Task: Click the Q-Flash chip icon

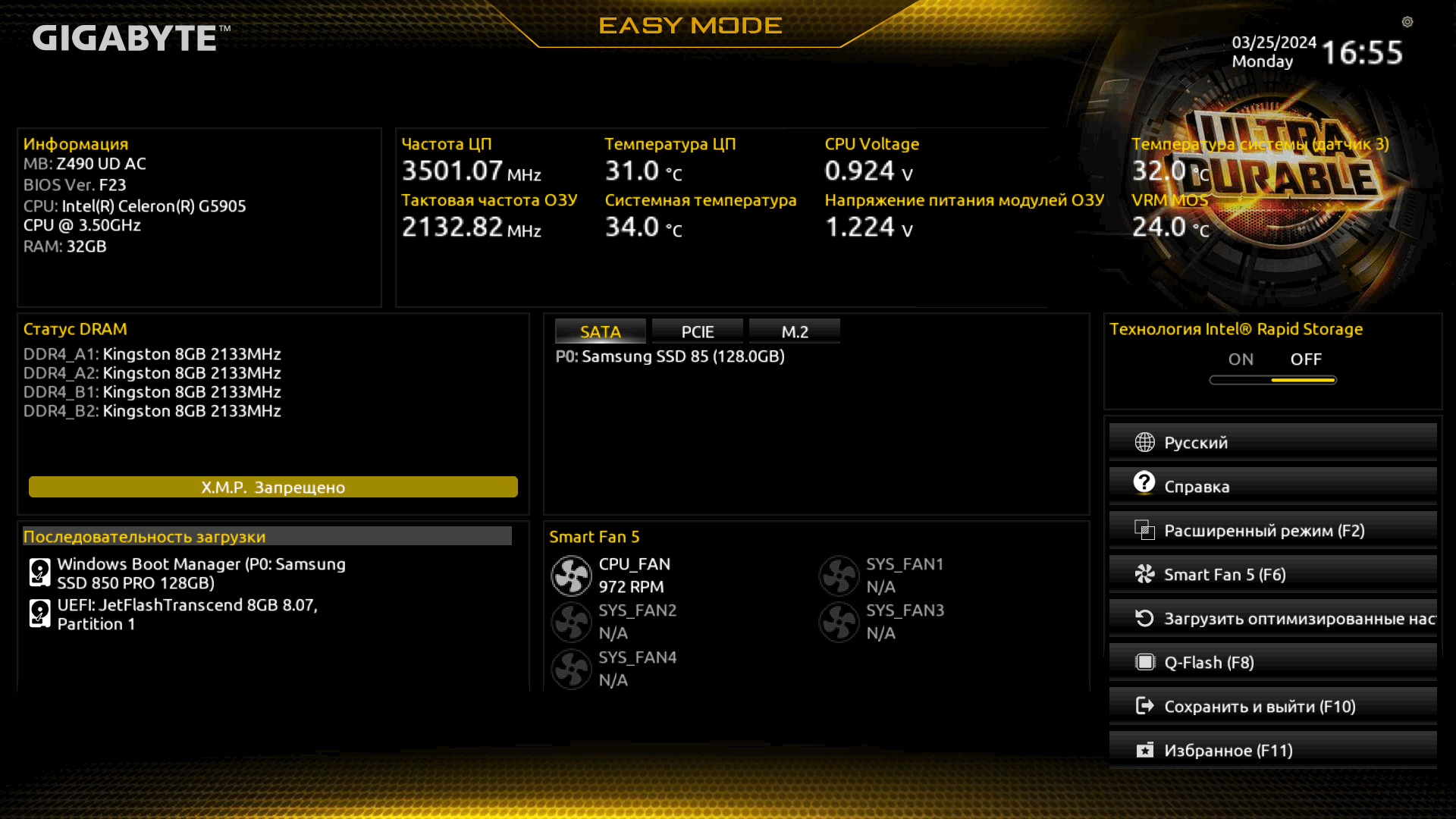Action: pyautogui.click(x=1144, y=662)
